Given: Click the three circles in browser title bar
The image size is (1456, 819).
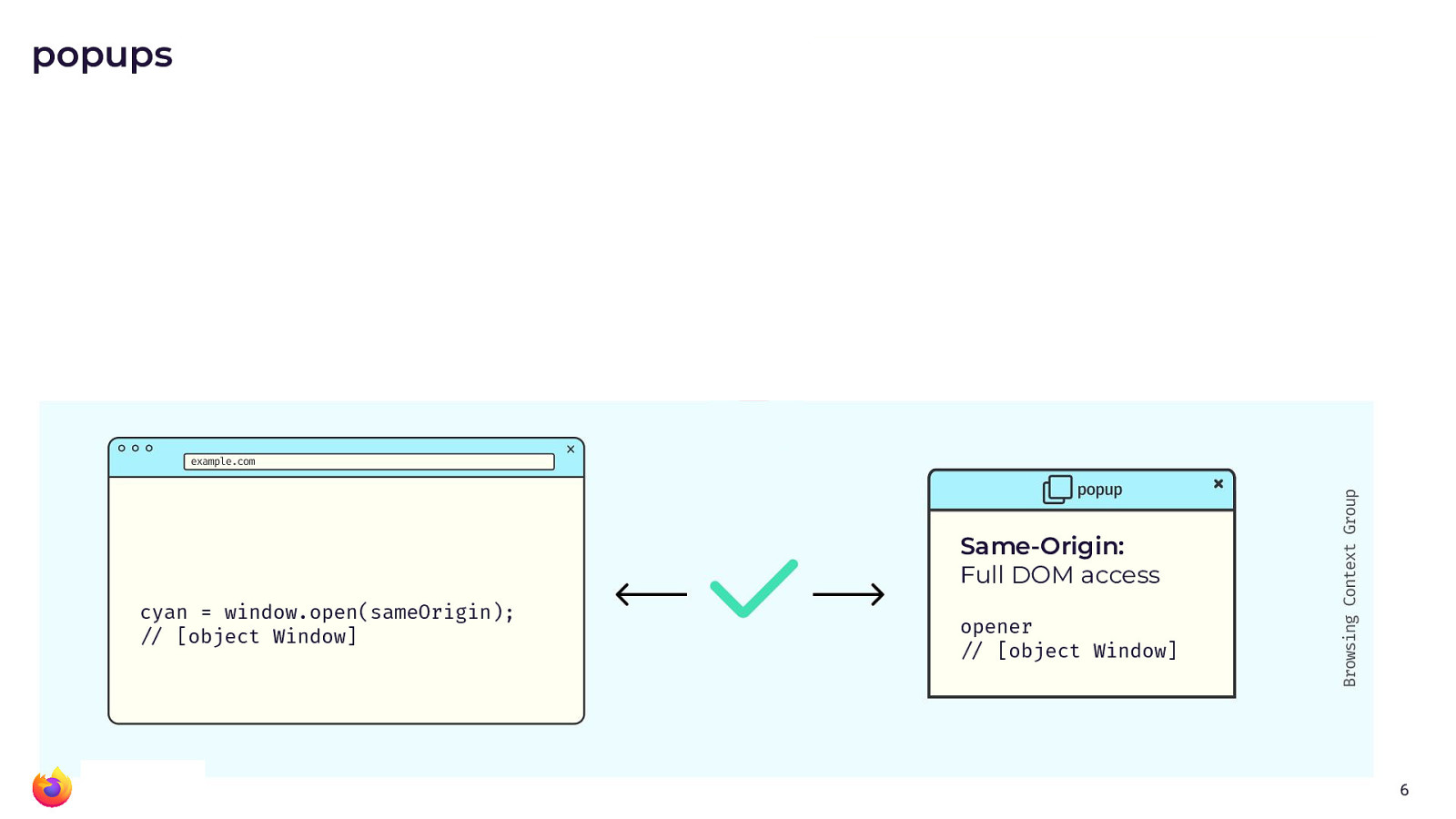Looking at the screenshot, I should click(x=136, y=448).
